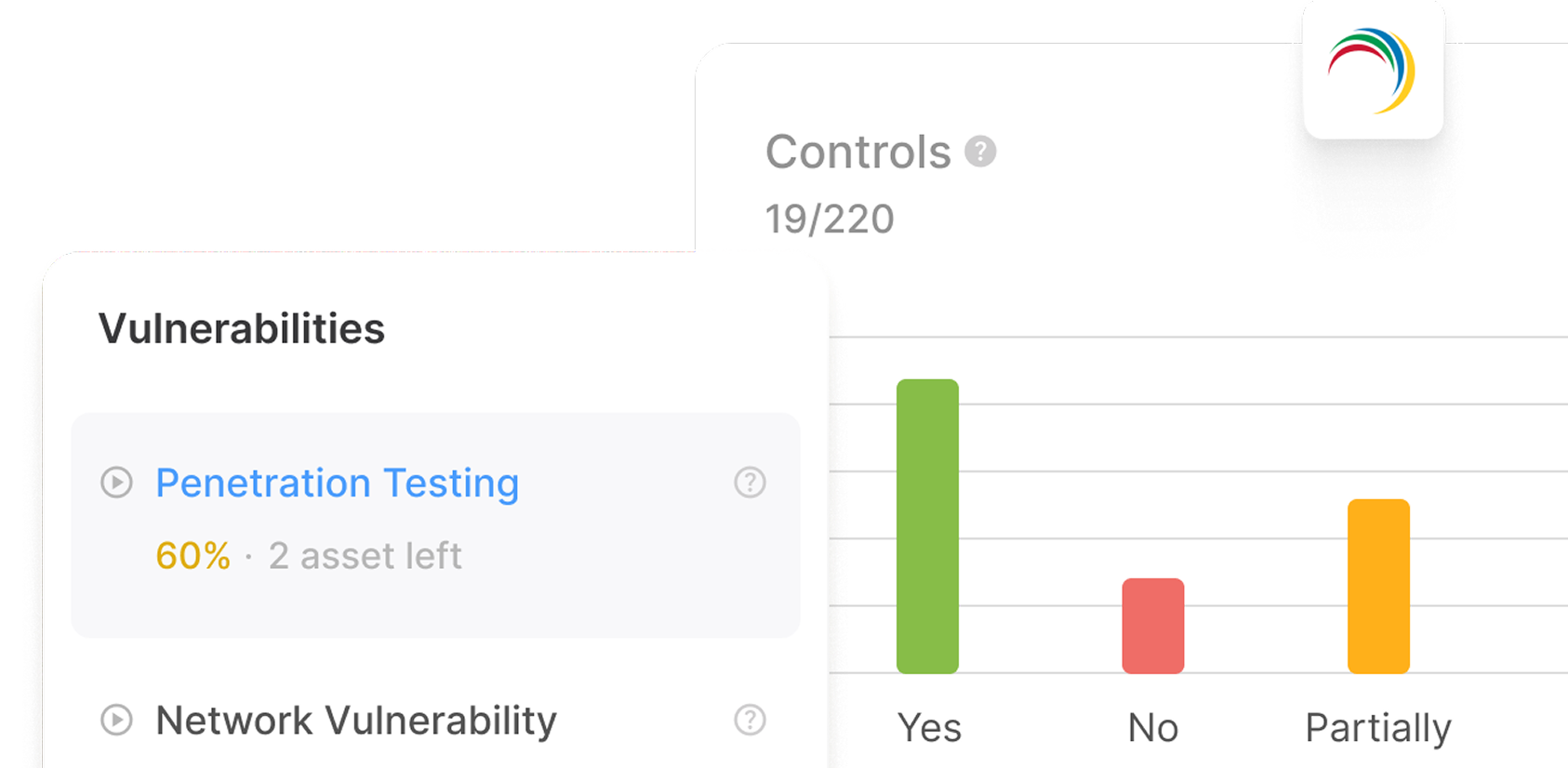Click the "2 asset left" text
Screen dimensions: 1568x768
tap(365, 556)
